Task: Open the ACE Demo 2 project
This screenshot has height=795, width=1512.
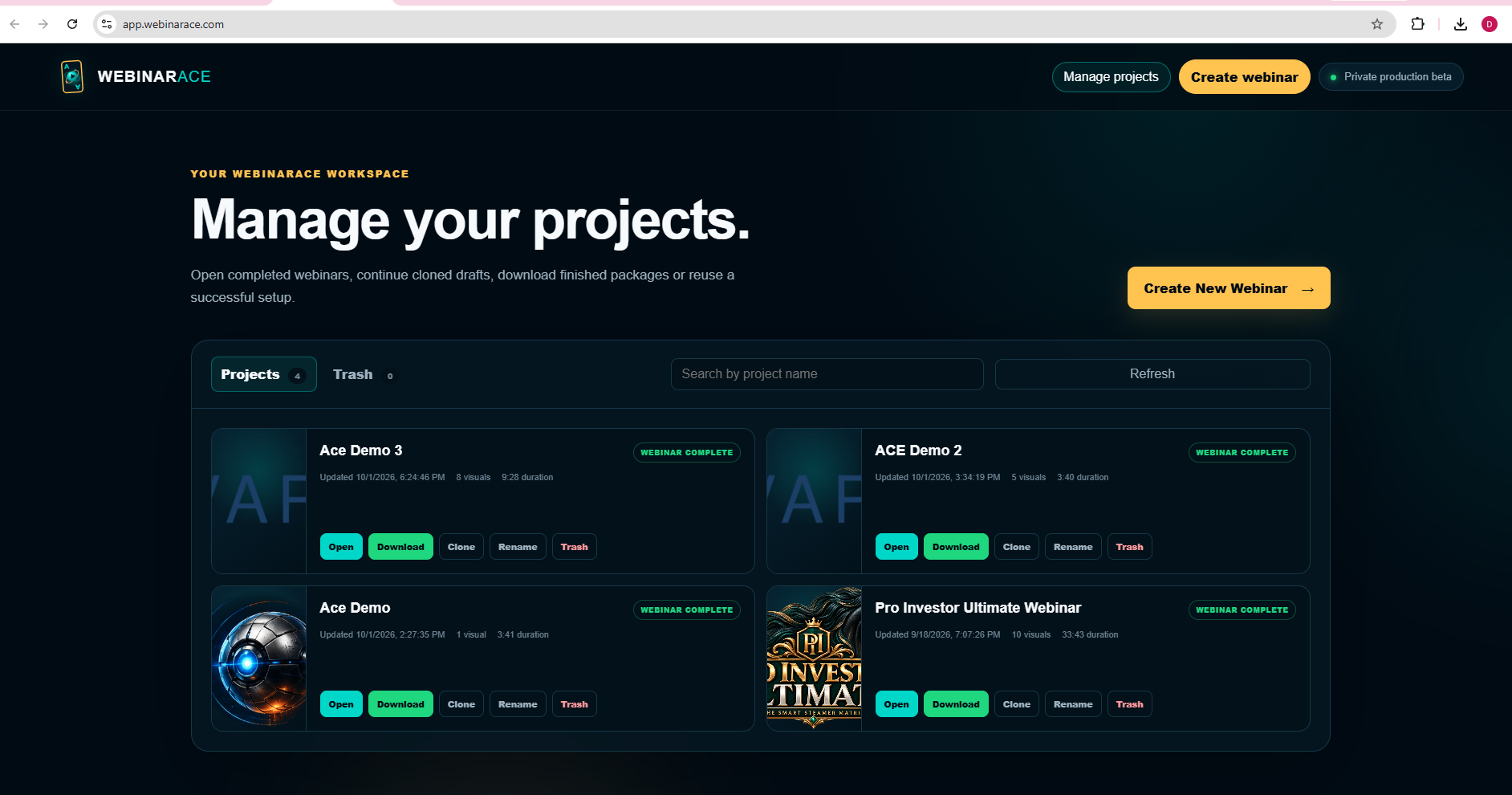Action: [x=896, y=547]
